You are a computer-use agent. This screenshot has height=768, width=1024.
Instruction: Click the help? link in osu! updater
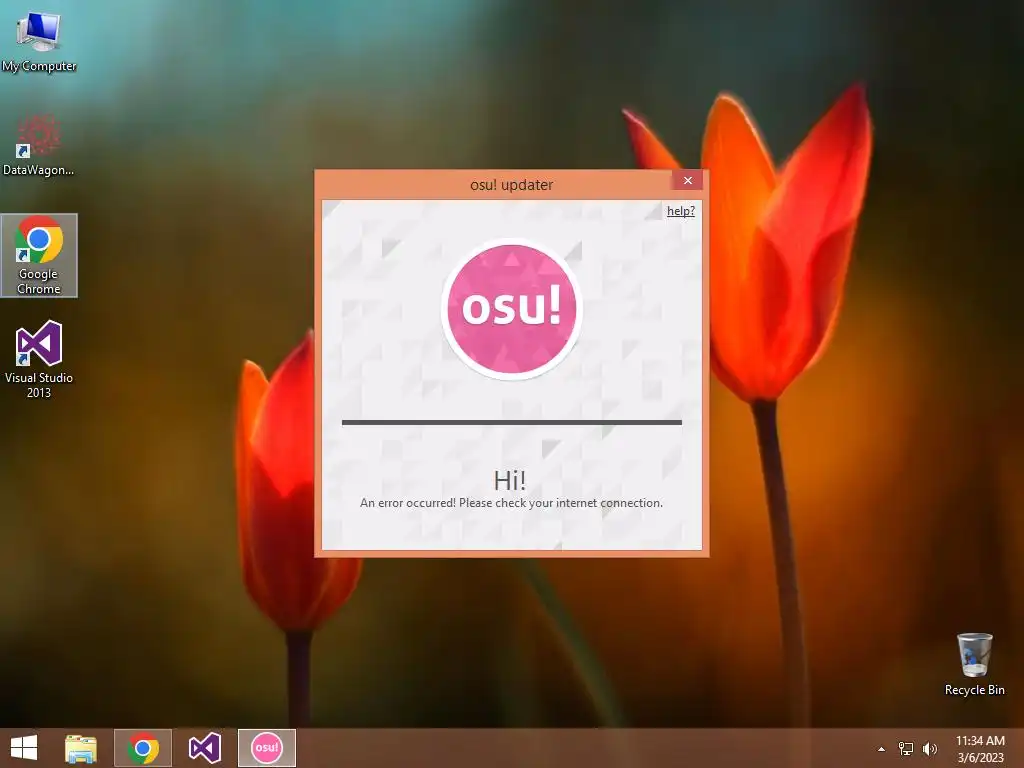680,211
